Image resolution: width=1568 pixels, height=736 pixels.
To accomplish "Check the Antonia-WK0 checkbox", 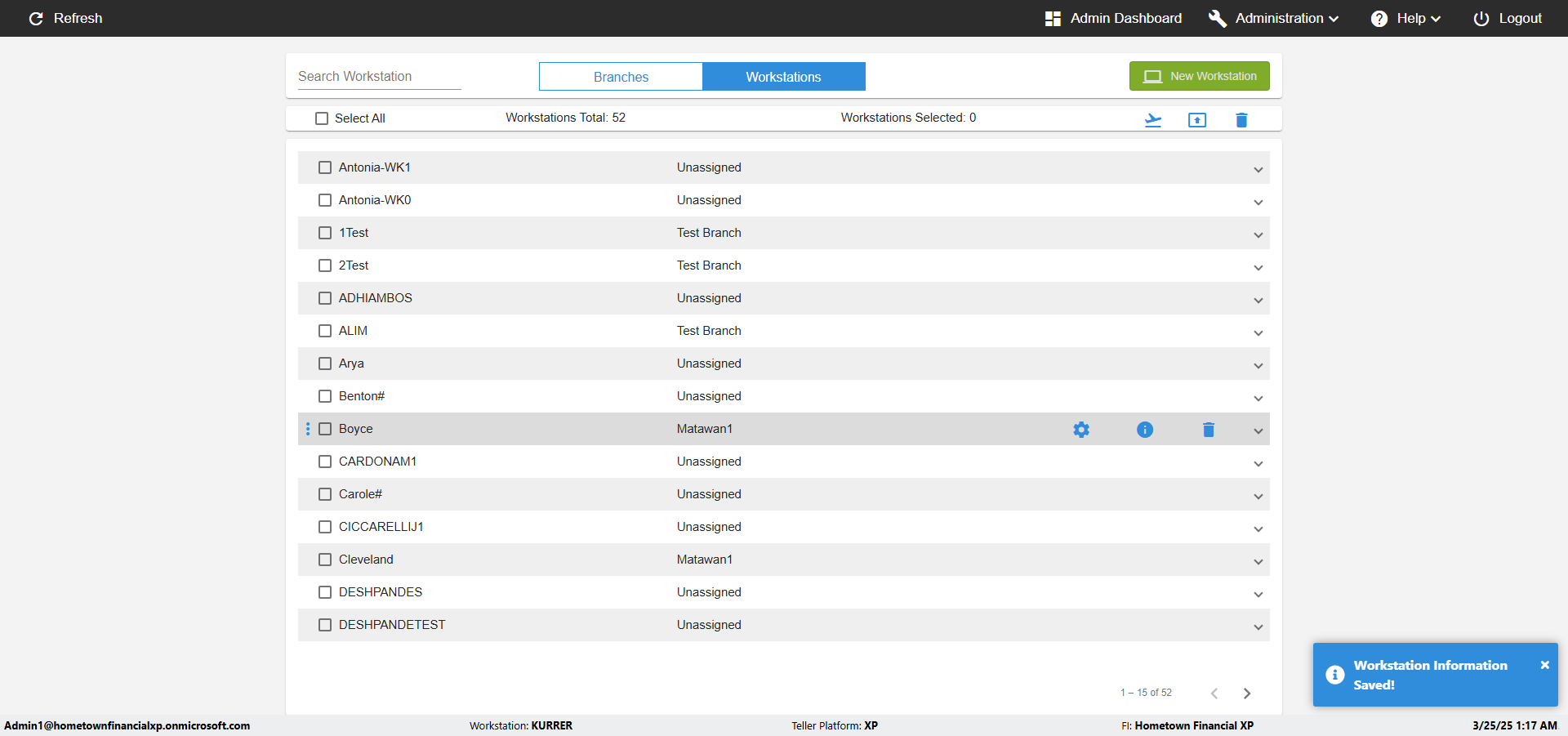I will click(325, 200).
